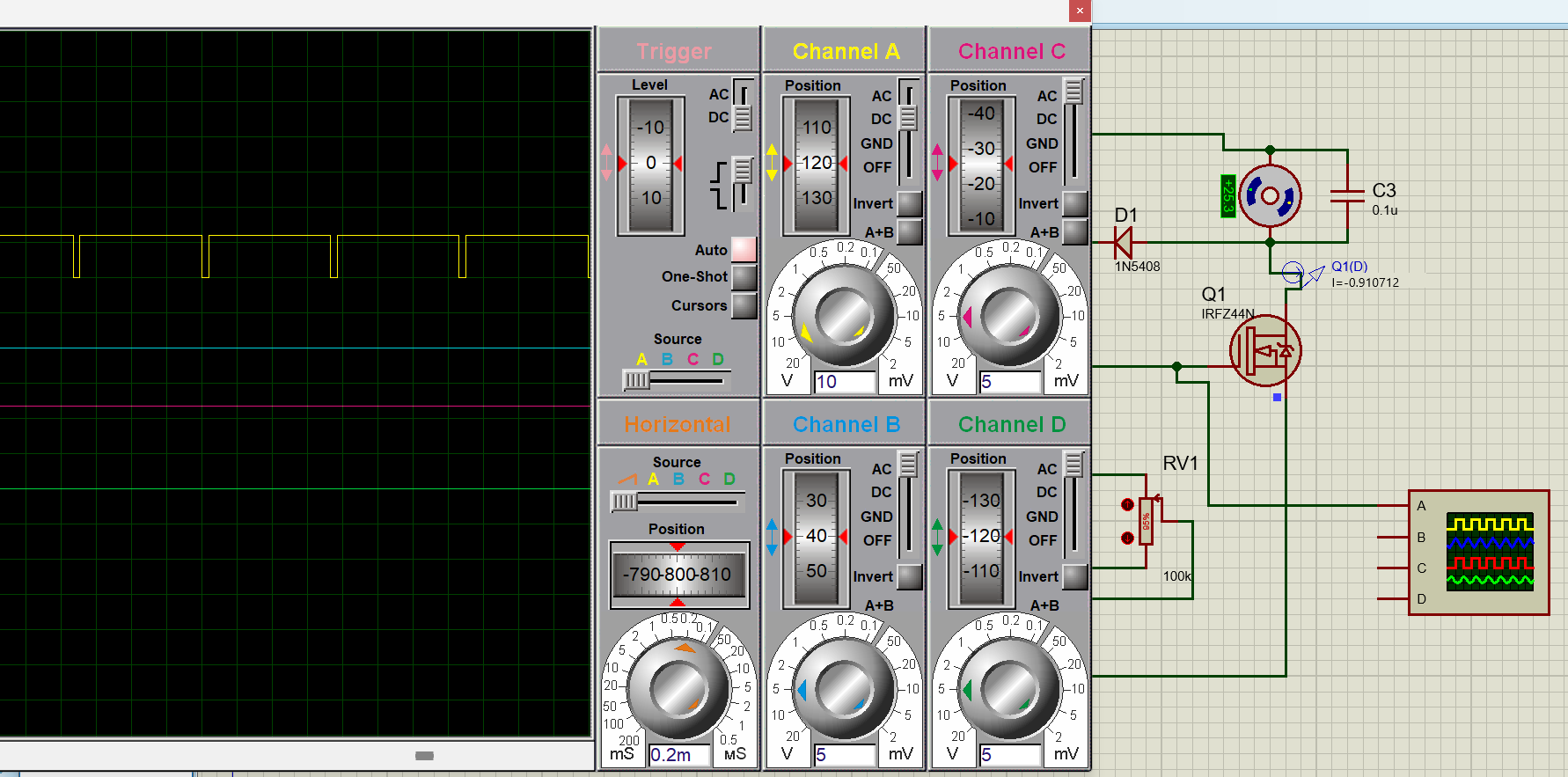Image resolution: width=1568 pixels, height=777 pixels.
Task: Click the green motor speed readout
Action: point(1228,195)
